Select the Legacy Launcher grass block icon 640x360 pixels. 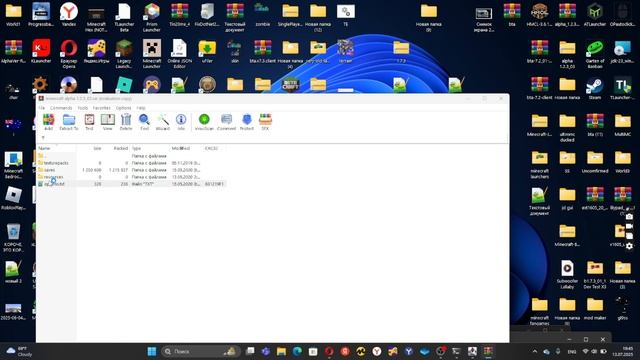(x=124, y=54)
